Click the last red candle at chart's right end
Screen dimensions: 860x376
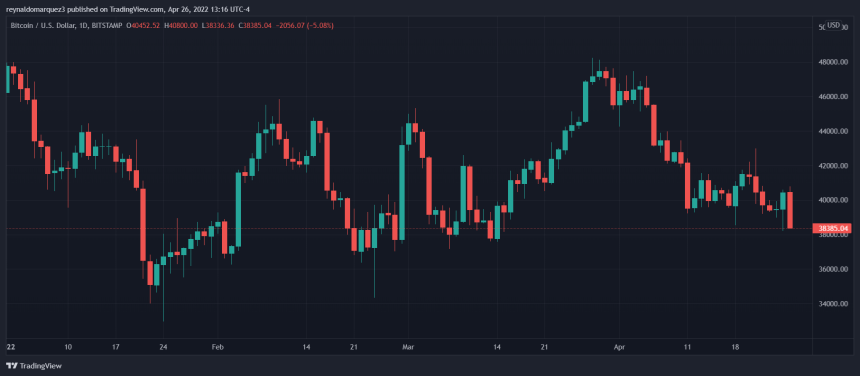[790, 210]
